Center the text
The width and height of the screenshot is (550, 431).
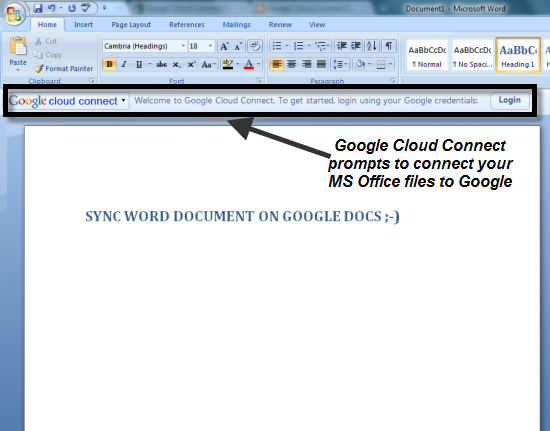291,65
